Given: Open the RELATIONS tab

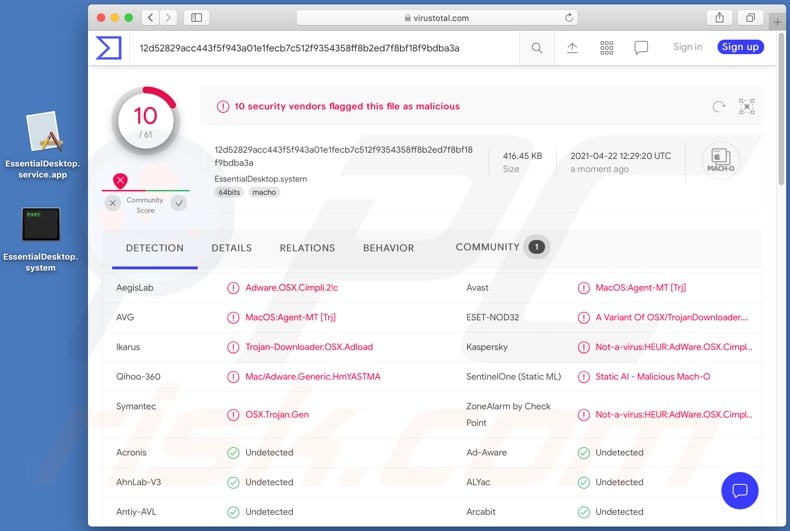Looking at the screenshot, I should pos(307,248).
